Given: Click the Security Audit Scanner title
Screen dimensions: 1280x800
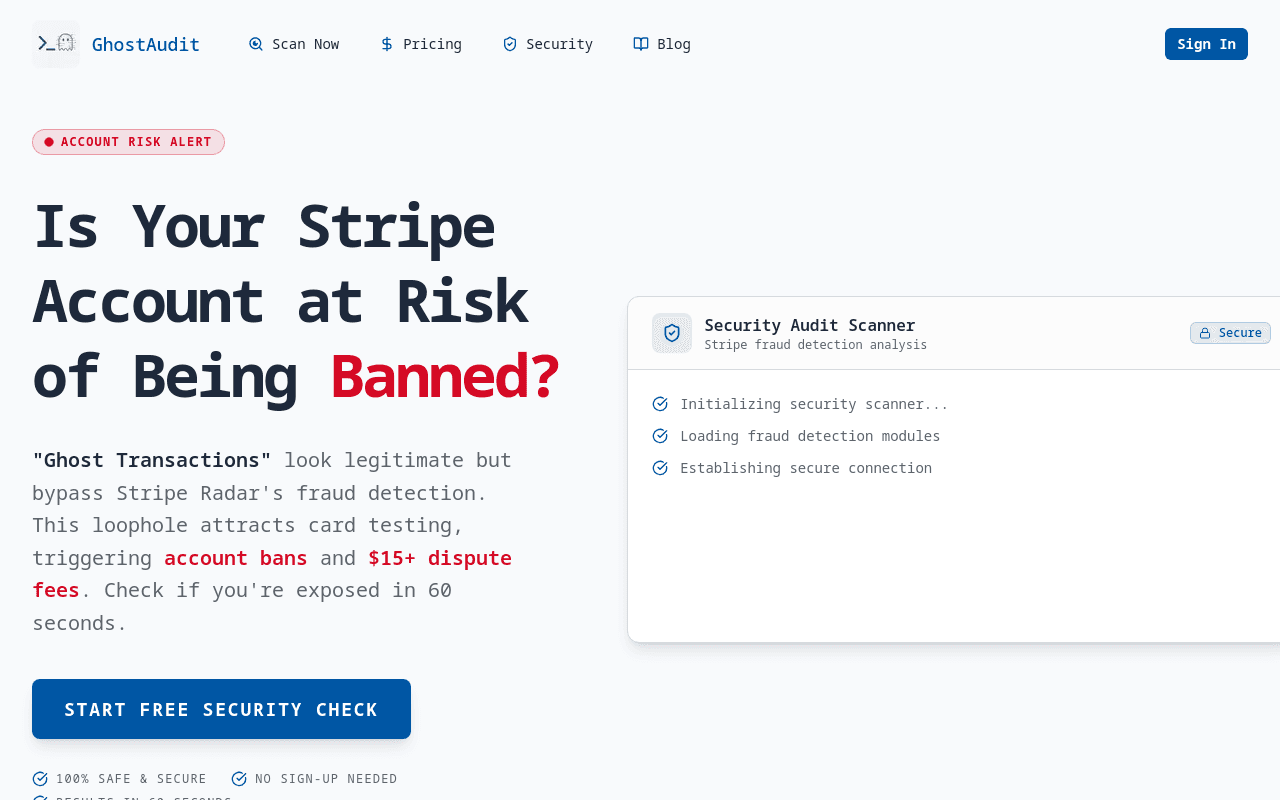Looking at the screenshot, I should (x=810, y=325).
